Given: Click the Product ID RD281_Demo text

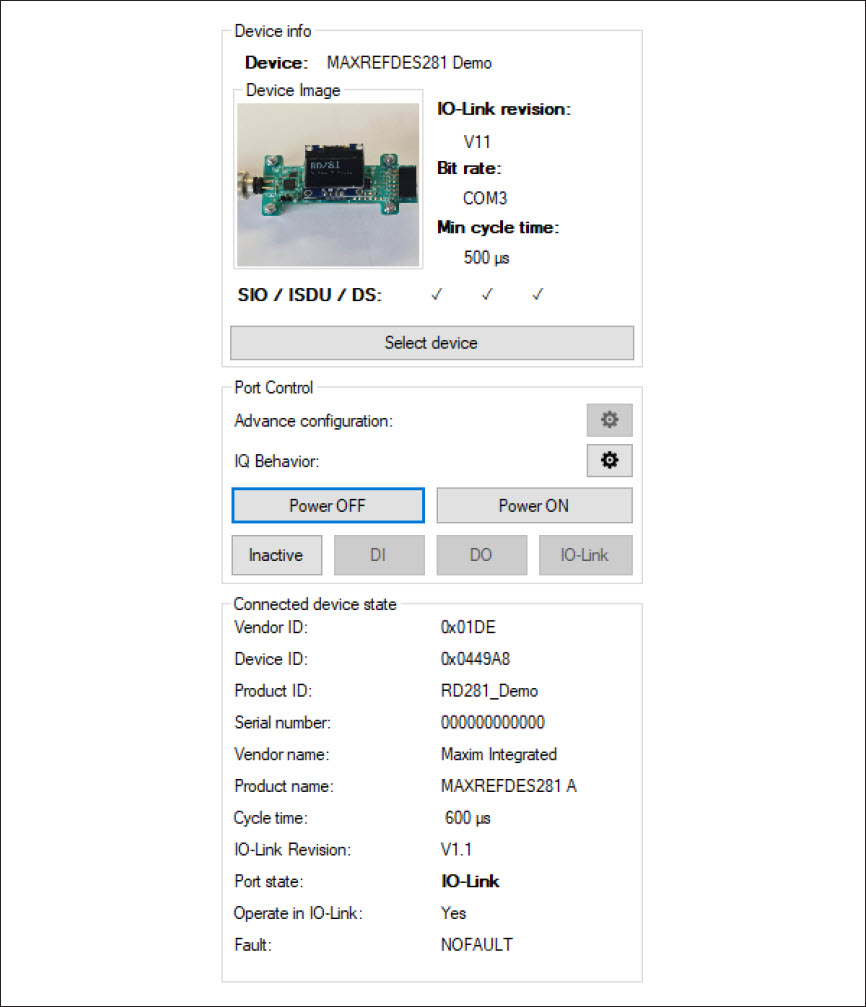Looking at the screenshot, I should [x=490, y=691].
